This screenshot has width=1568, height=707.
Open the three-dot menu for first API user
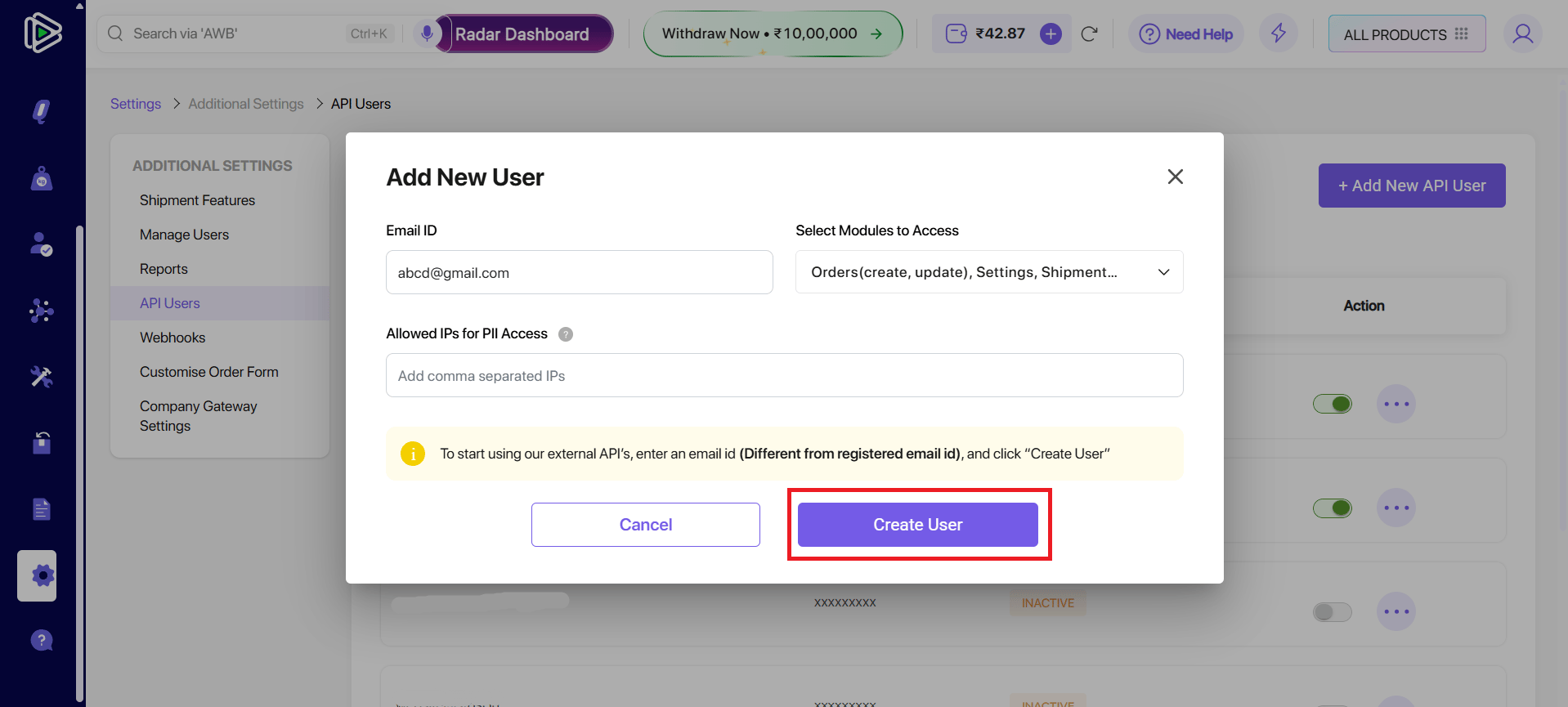click(x=1396, y=404)
